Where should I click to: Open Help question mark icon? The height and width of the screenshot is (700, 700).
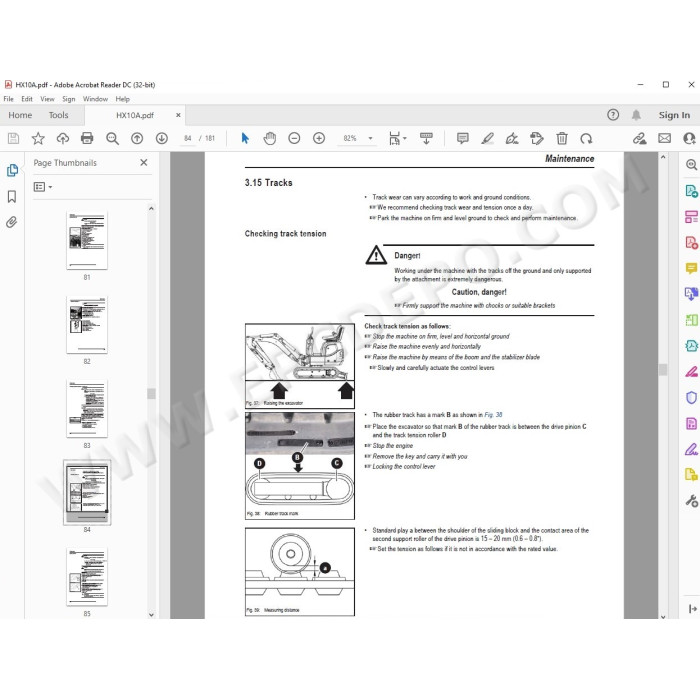tap(613, 115)
